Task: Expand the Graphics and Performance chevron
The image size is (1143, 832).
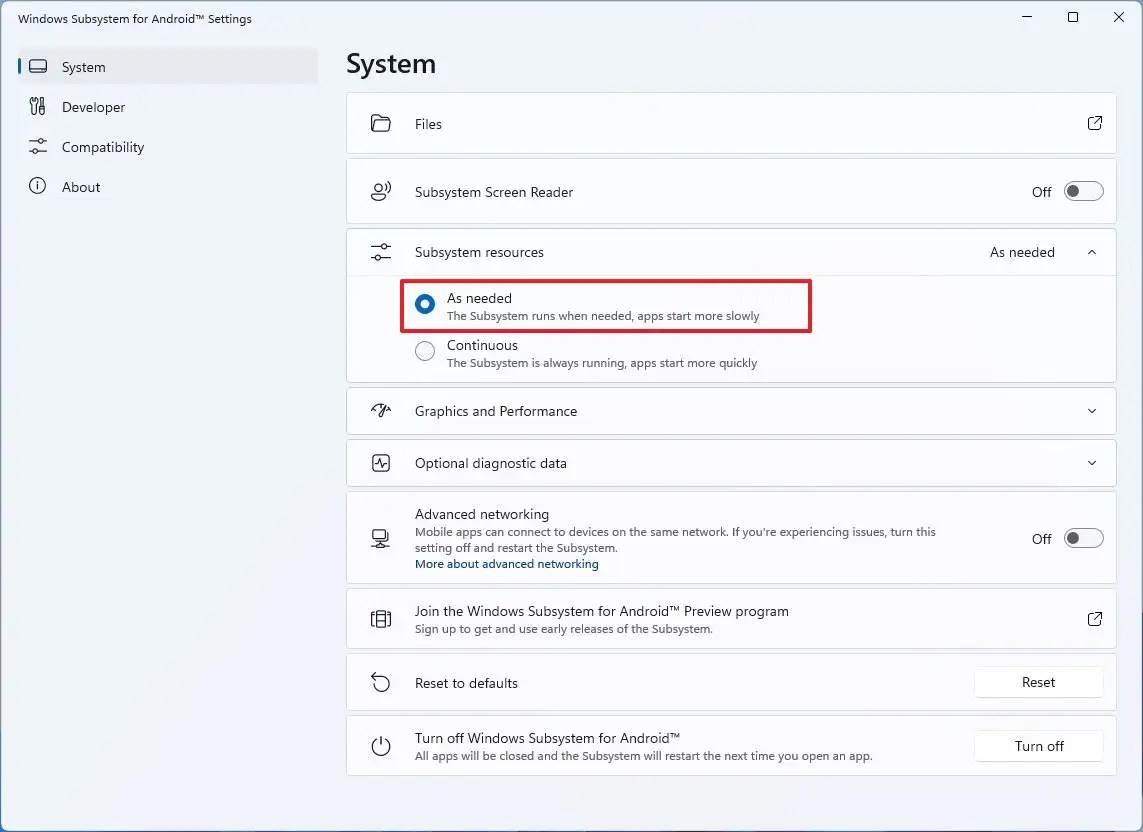Action: (x=1091, y=411)
